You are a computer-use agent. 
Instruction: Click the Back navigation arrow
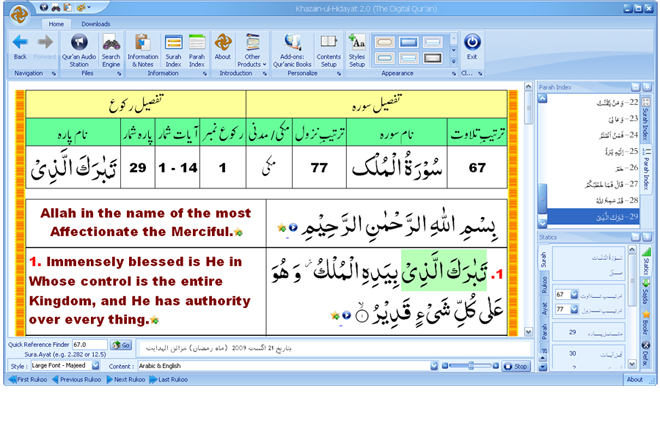coord(20,47)
